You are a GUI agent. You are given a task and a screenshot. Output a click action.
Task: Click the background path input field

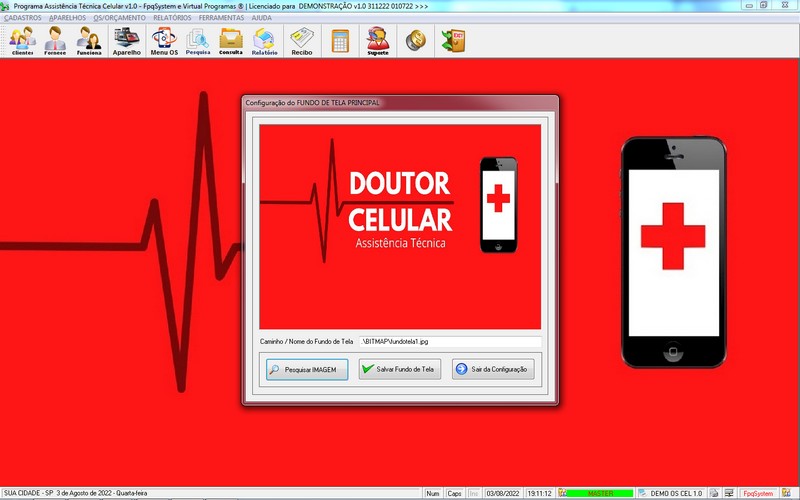click(x=450, y=341)
